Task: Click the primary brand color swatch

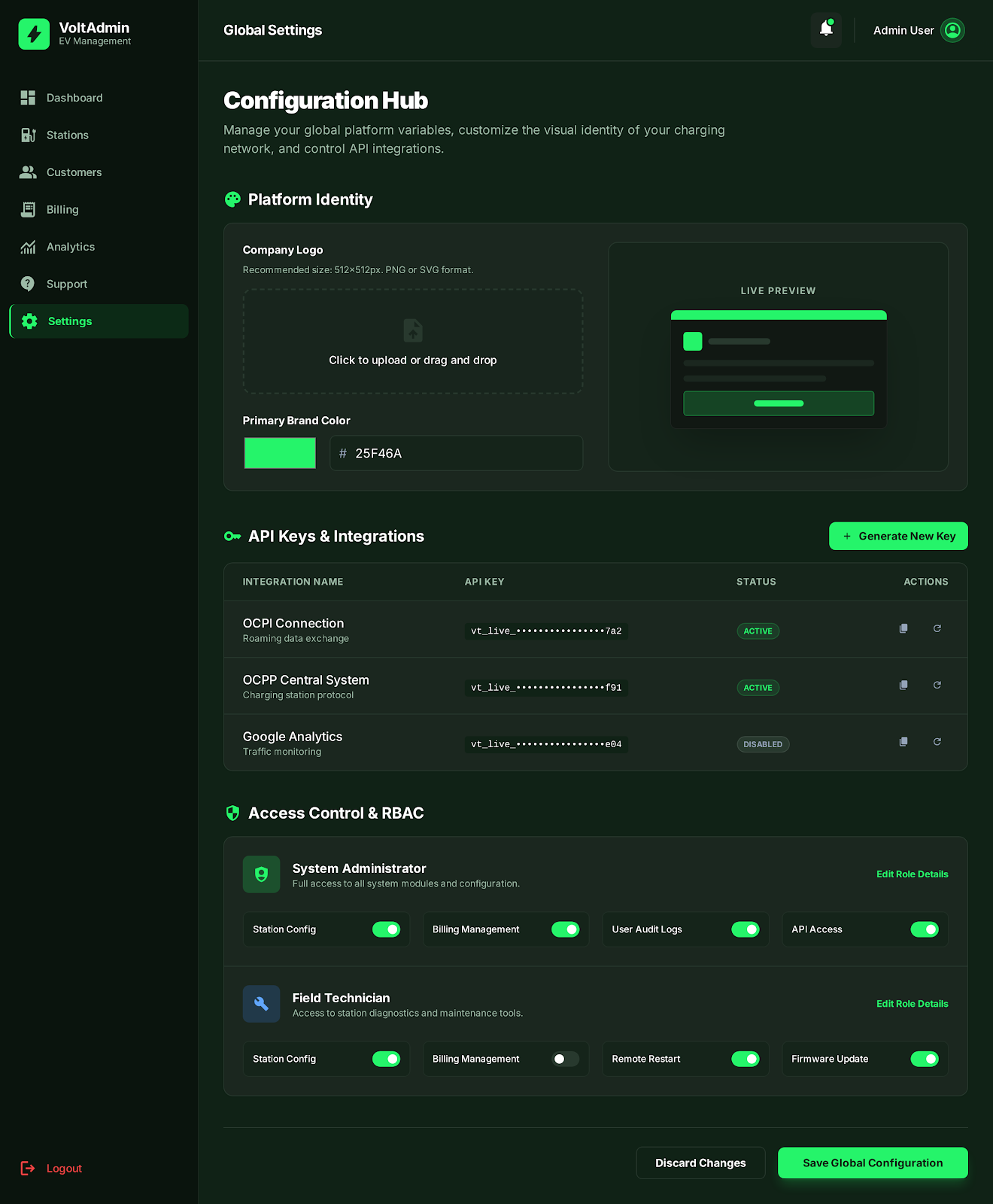Action: [280, 453]
